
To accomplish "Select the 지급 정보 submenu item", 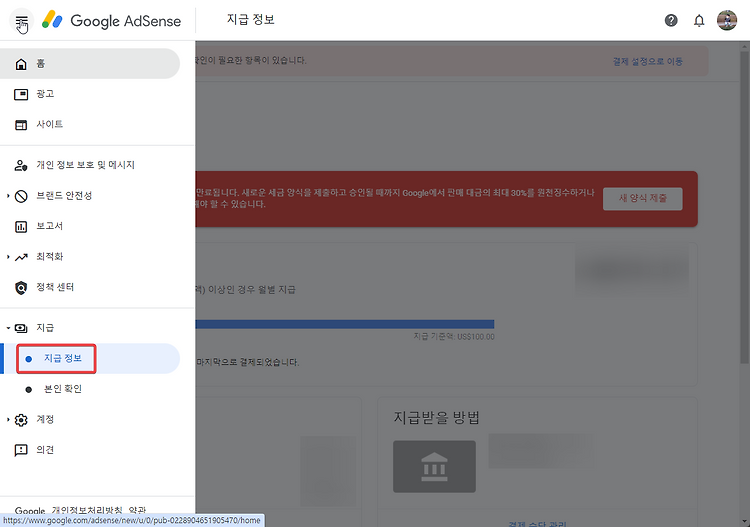I will click(x=90, y=358).
